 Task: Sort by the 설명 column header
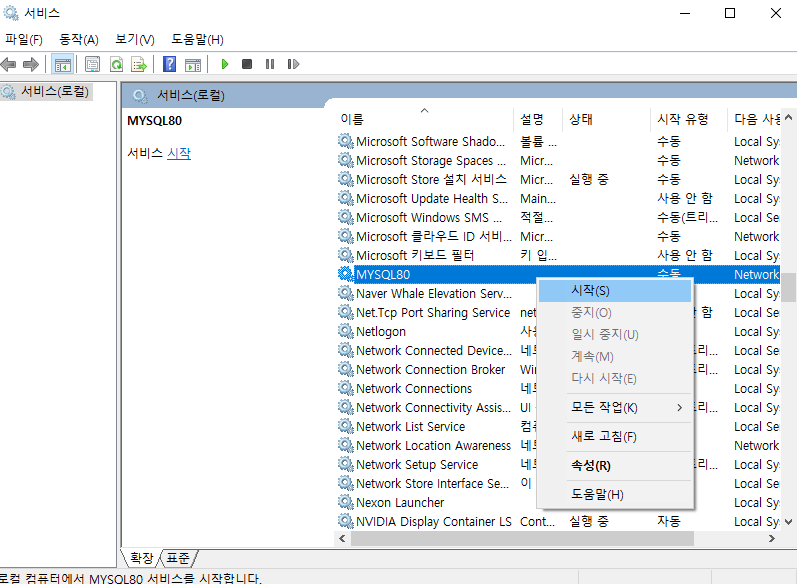[538, 119]
